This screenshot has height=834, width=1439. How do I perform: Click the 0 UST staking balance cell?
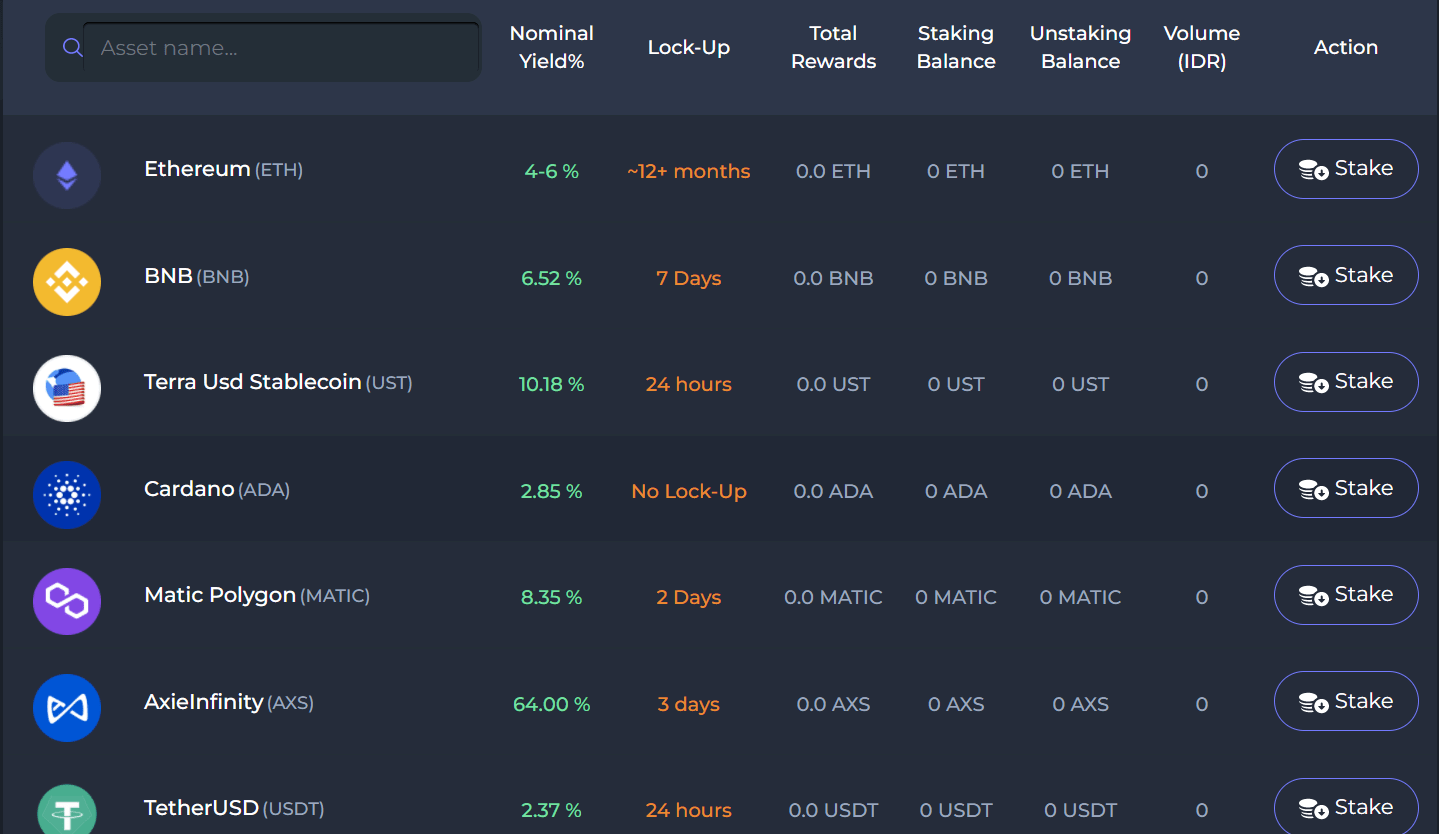tap(956, 384)
